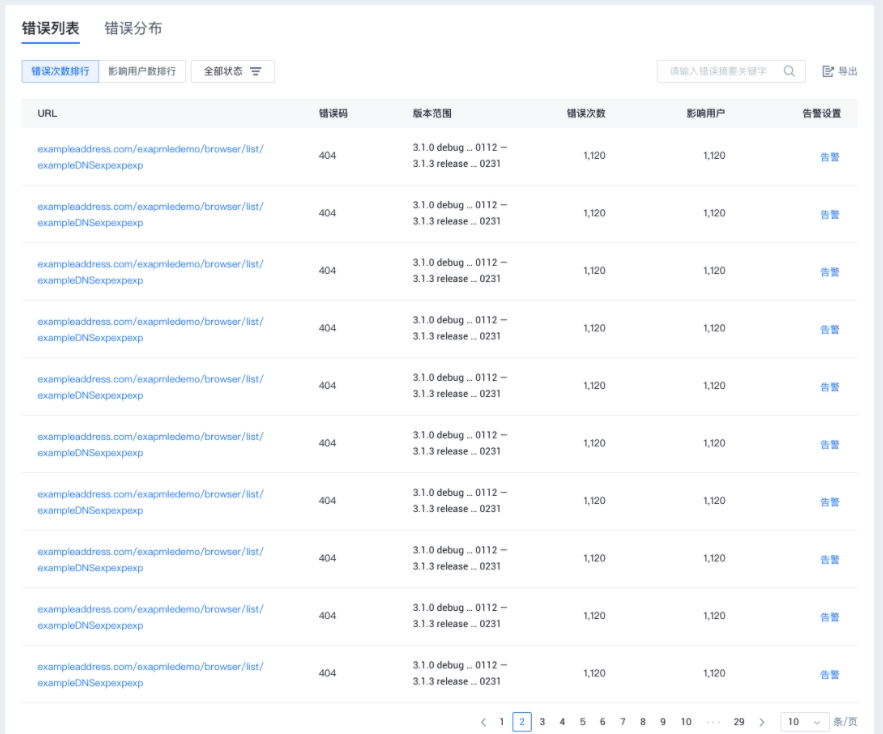Go to page 29 in pagination
The width and height of the screenshot is (883, 734).
coord(739,722)
